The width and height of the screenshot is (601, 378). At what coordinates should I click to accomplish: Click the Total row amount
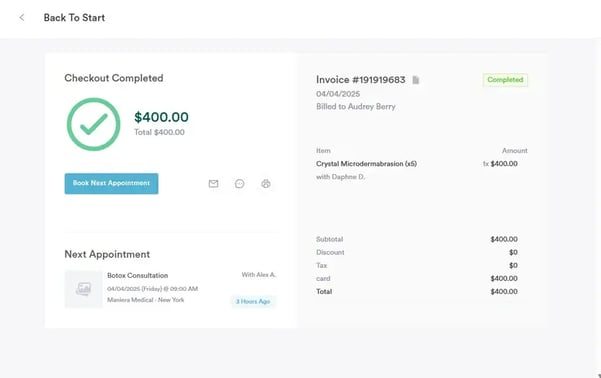click(504, 291)
